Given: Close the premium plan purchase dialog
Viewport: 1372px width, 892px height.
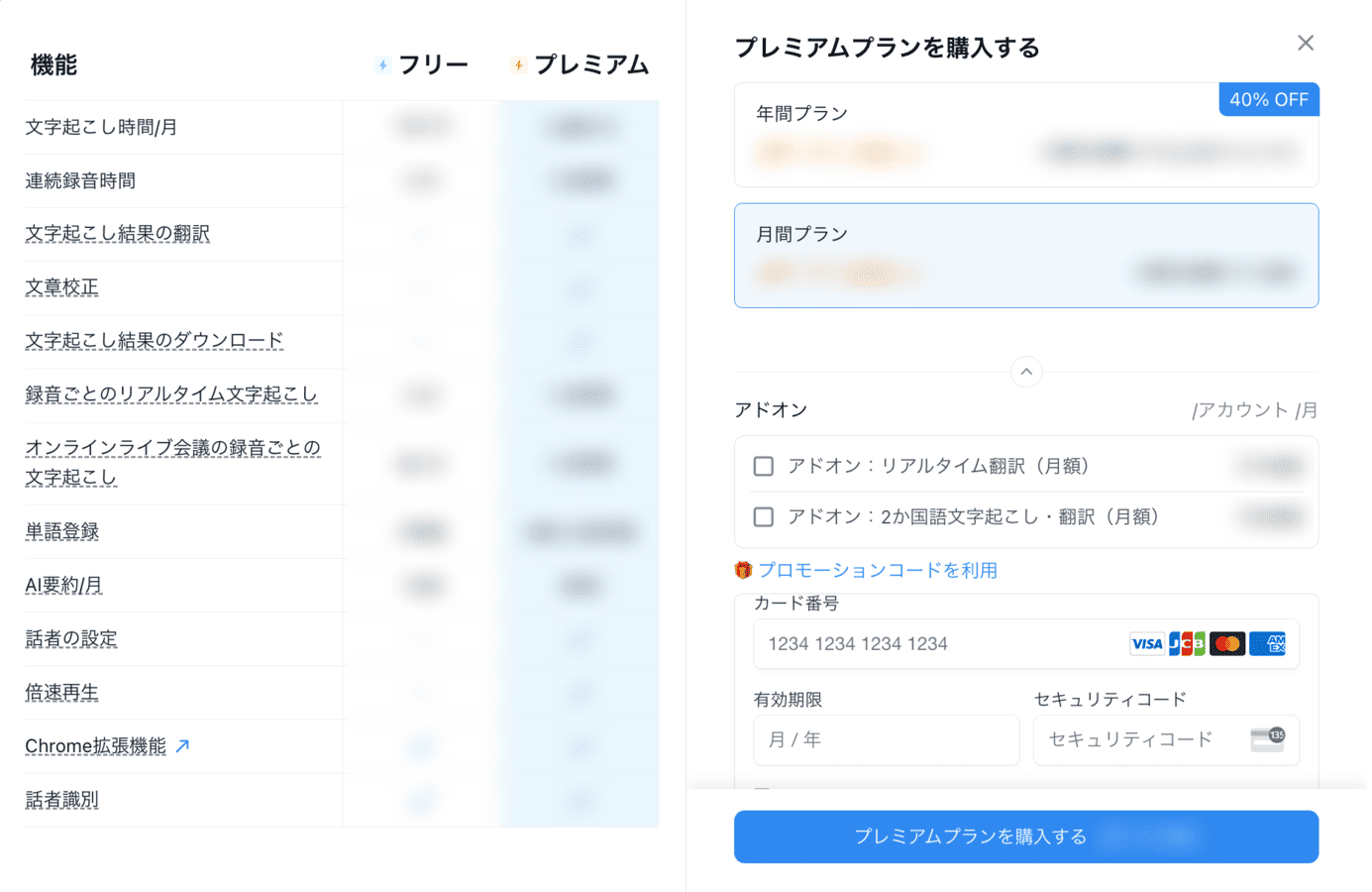Looking at the screenshot, I should coord(1306,43).
